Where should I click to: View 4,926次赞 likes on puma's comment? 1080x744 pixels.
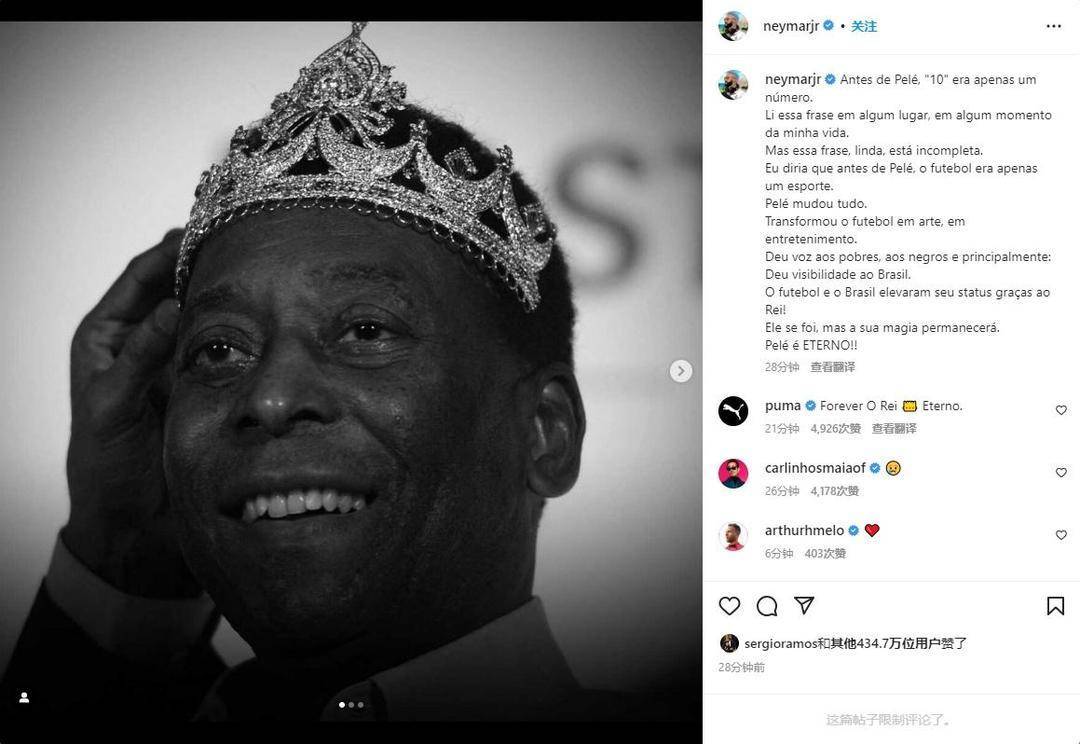pyautogui.click(x=835, y=428)
